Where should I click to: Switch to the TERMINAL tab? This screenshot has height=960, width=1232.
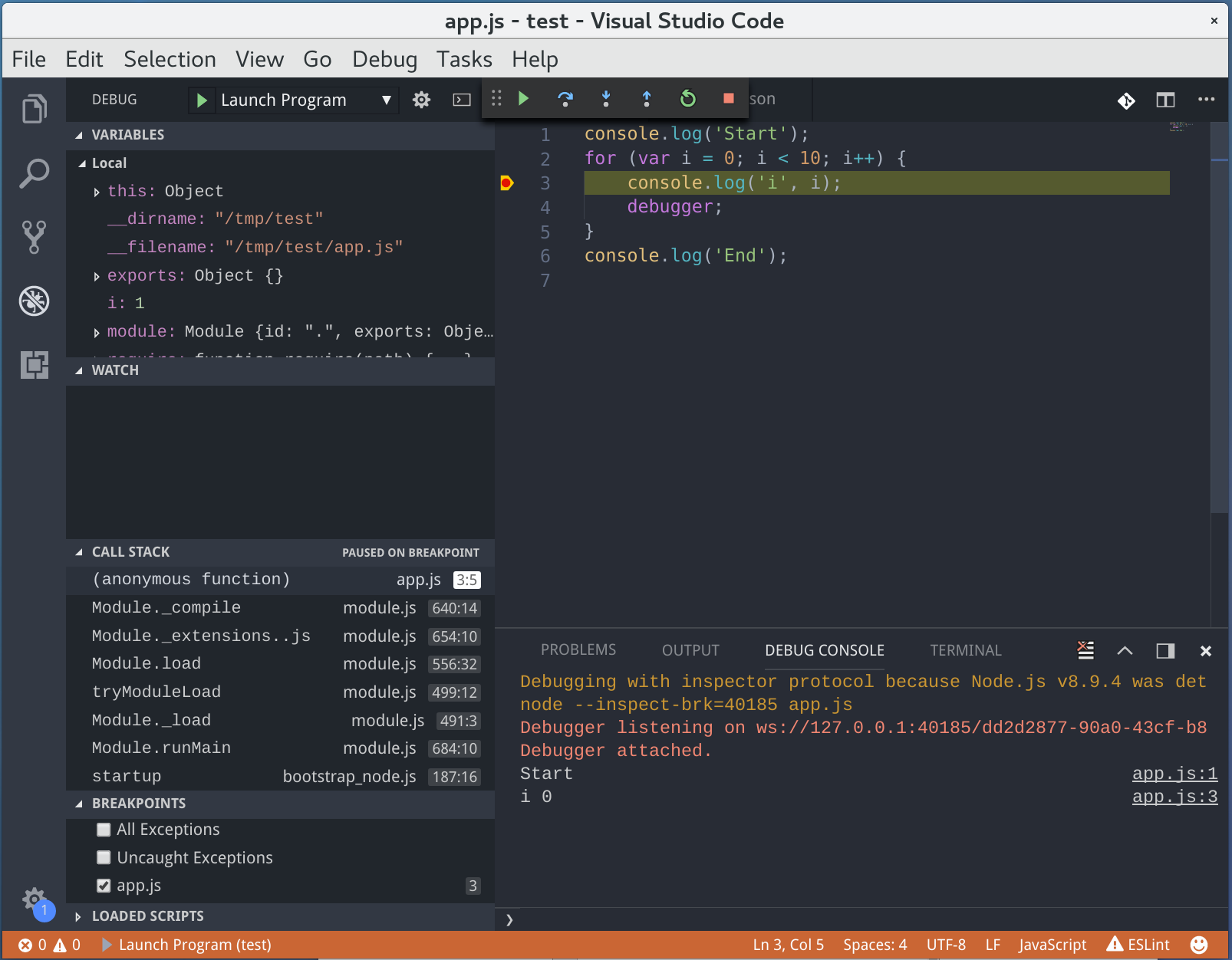click(966, 650)
